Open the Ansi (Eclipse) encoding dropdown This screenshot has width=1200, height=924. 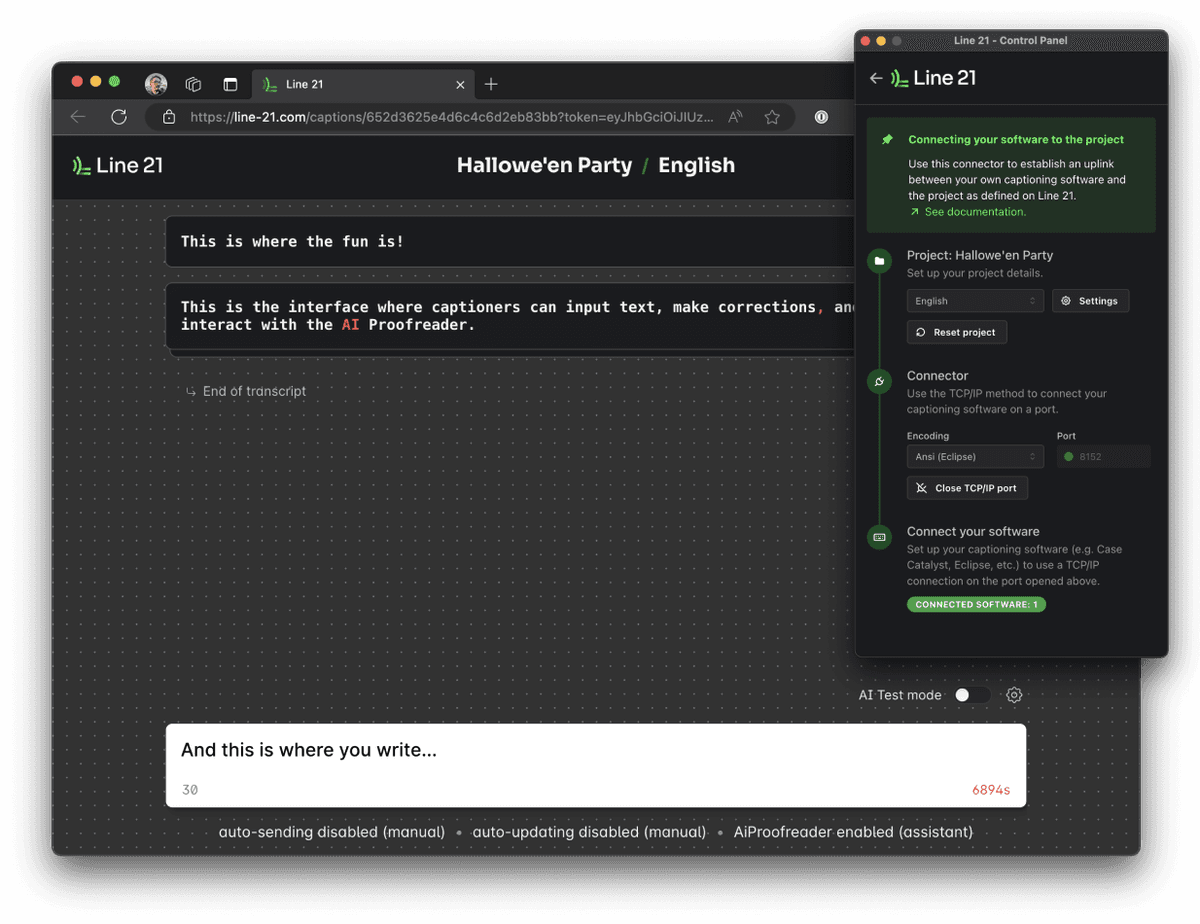tap(975, 456)
